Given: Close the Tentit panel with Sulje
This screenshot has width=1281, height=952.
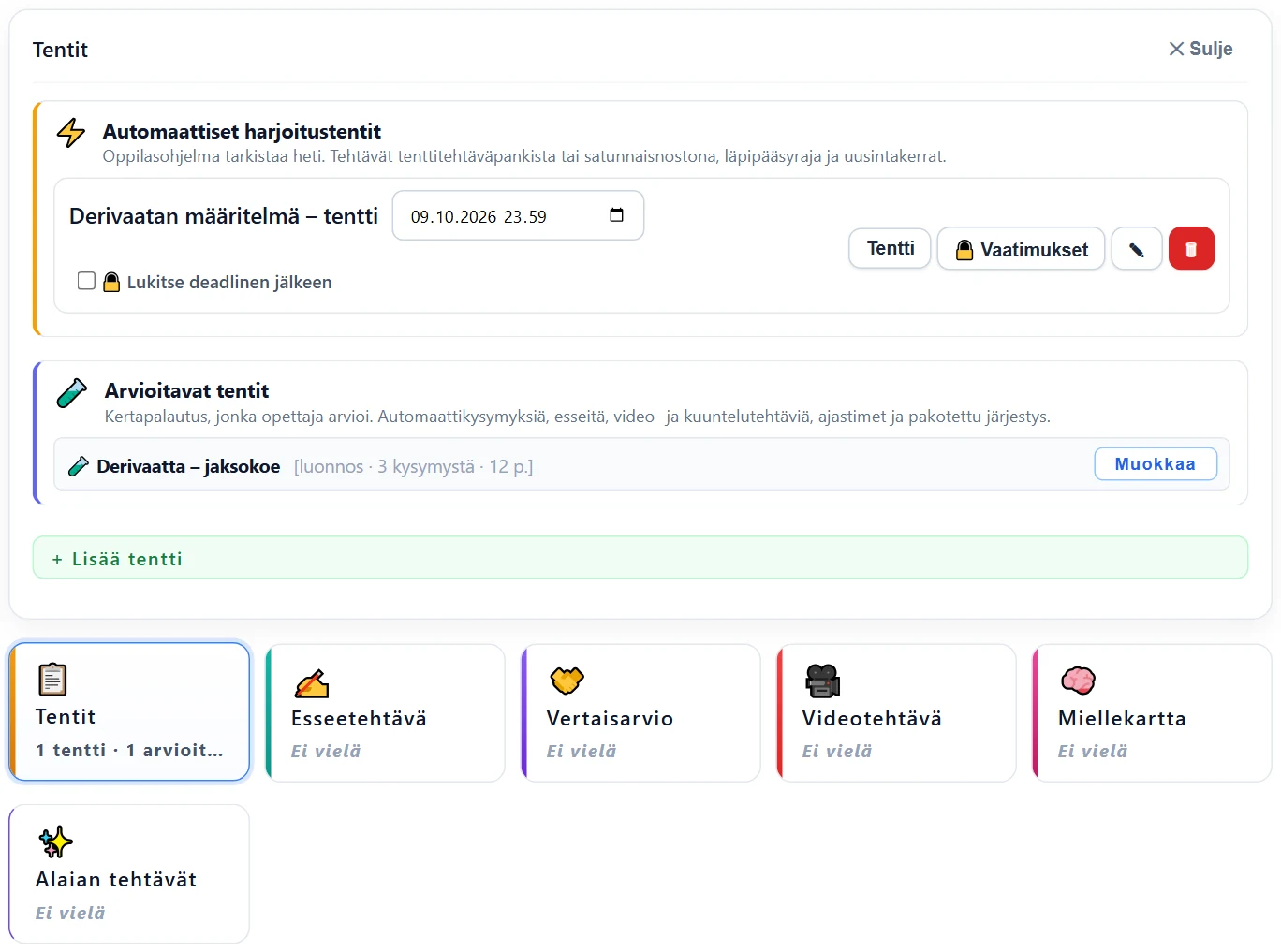Looking at the screenshot, I should (1200, 49).
